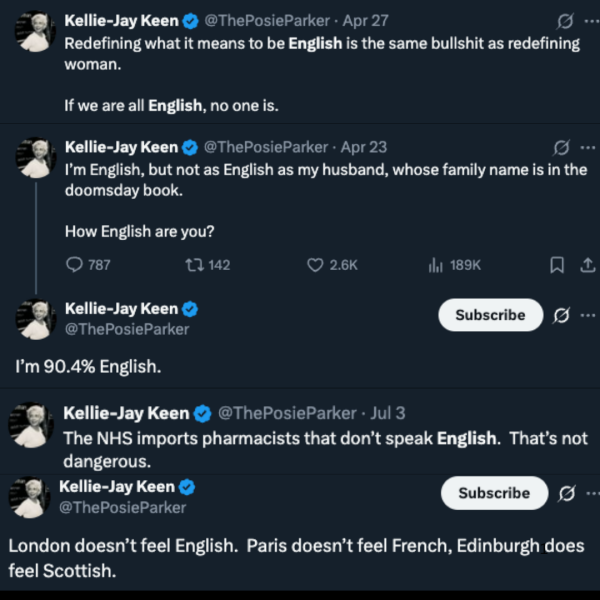Open view analytics showing 189K
This screenshot has width=600, height=600.
click(436, 265)
